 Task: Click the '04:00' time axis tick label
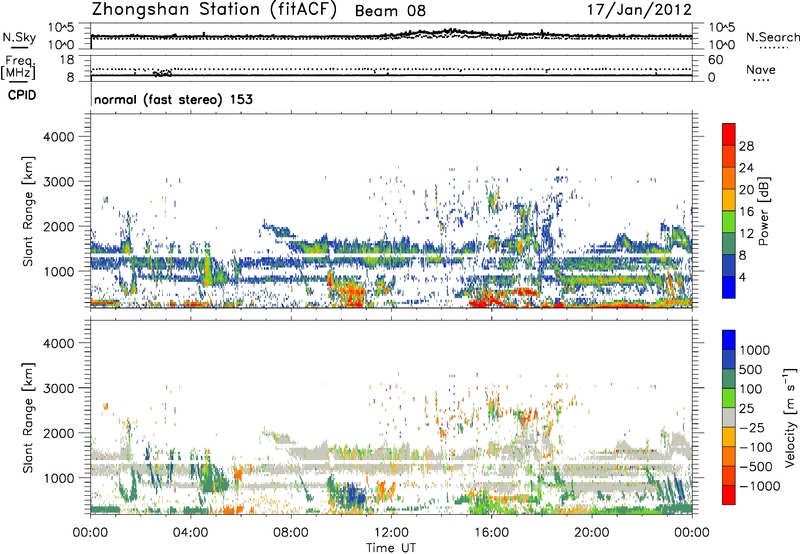point(190,533)
